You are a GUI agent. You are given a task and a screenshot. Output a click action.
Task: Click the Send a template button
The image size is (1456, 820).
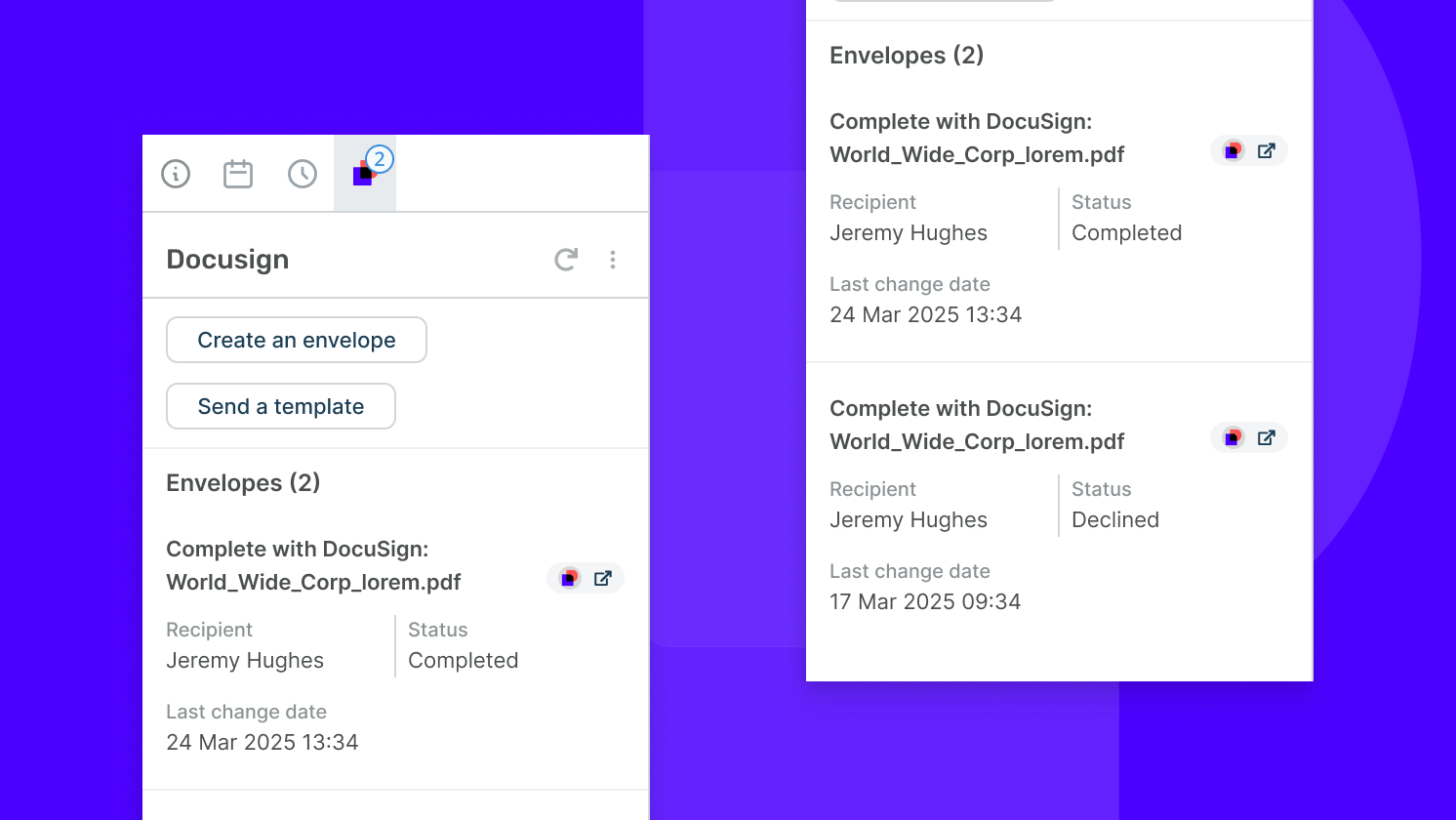(280, 406)
